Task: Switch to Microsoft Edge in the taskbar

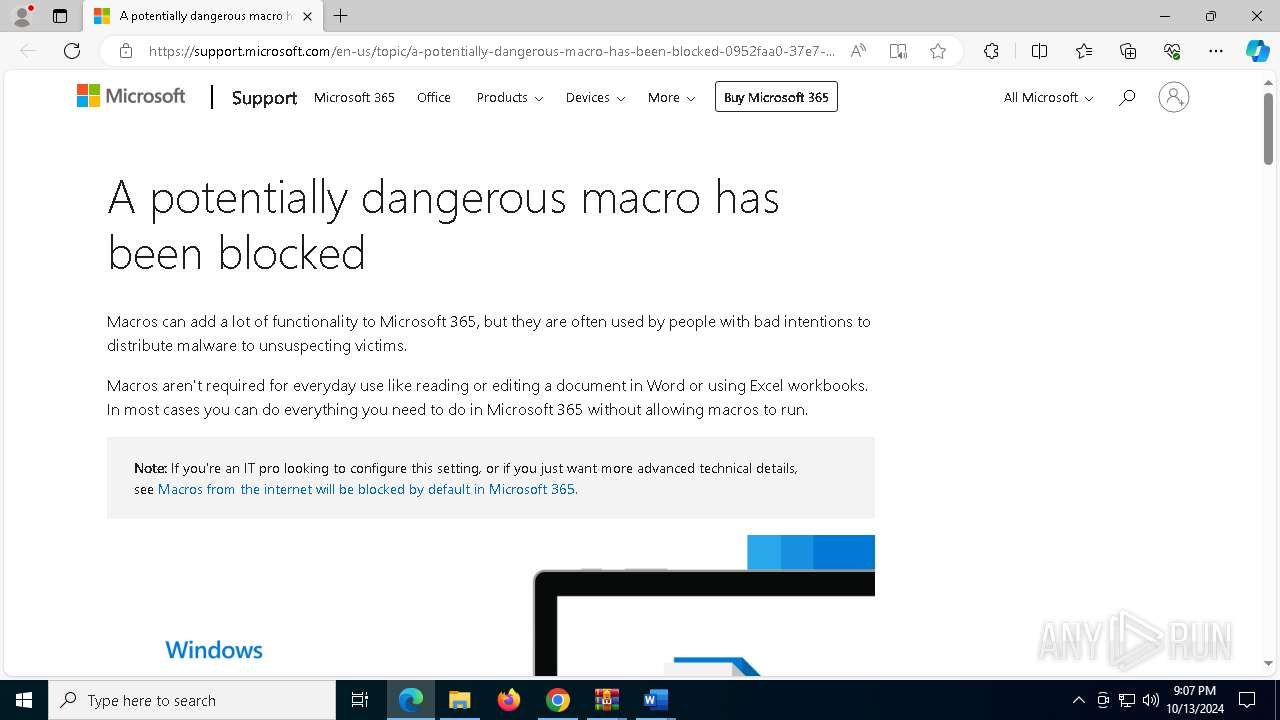Action: coord(411,700)
